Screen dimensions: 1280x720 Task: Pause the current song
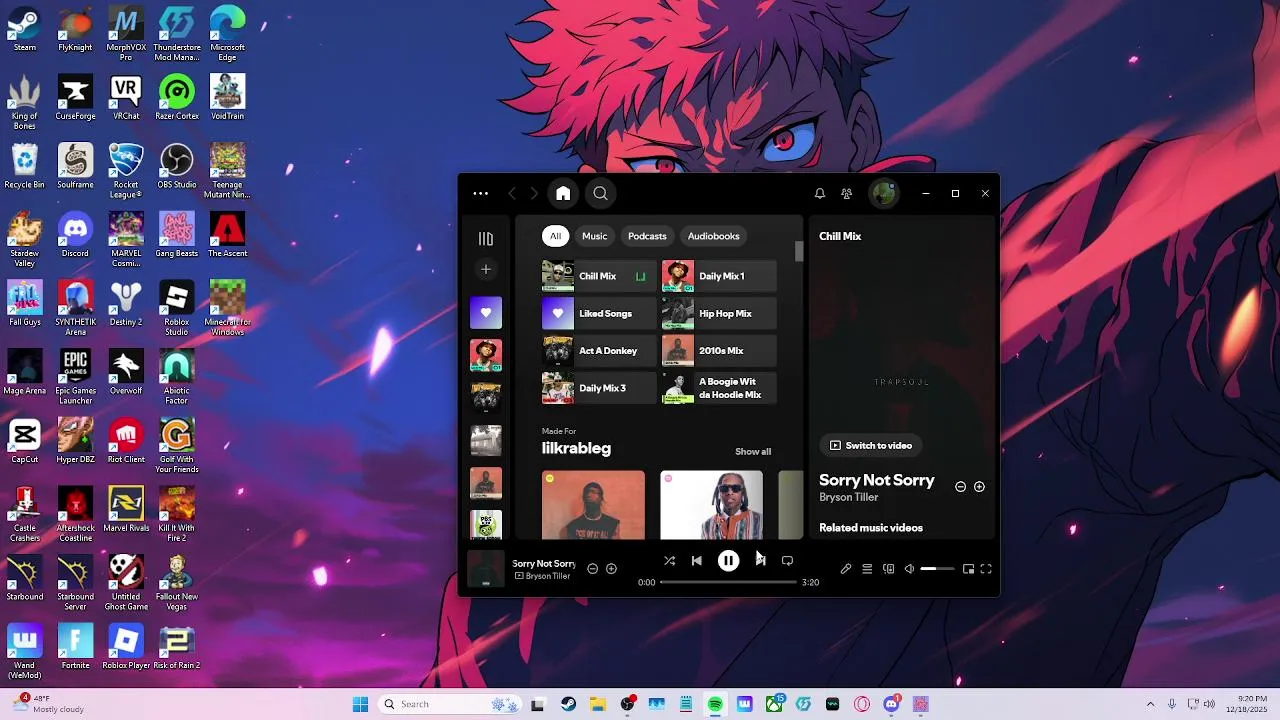coord(728,561)
